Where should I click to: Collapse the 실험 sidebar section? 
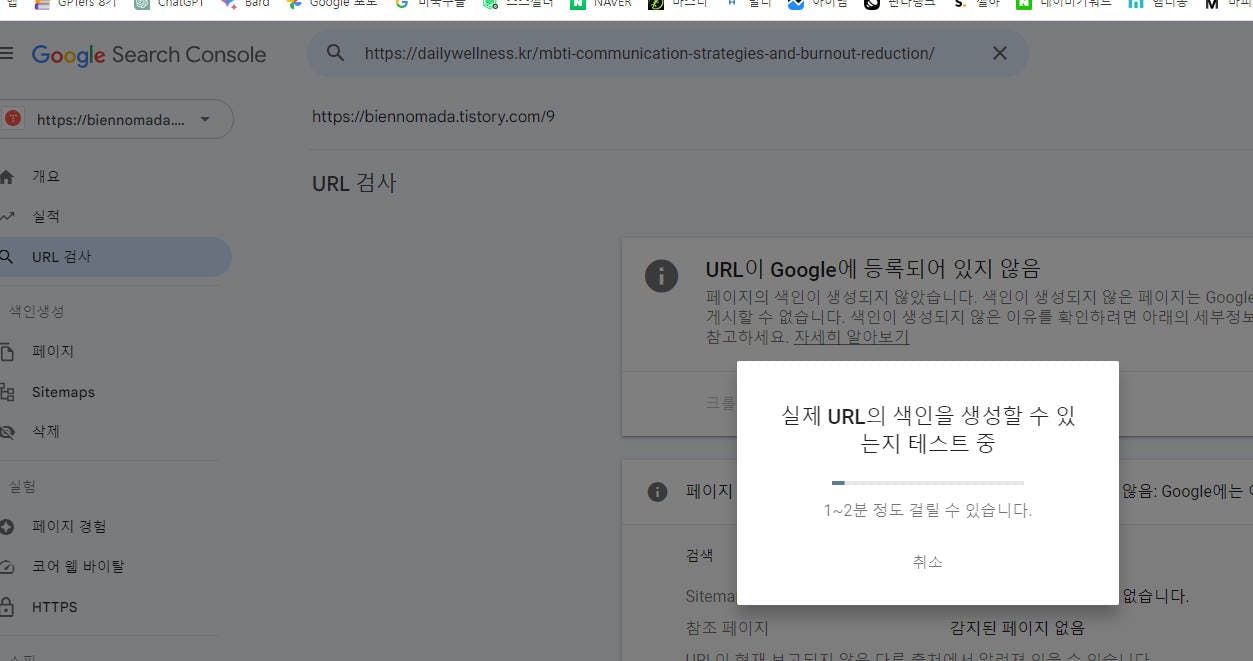pos(22,486)
